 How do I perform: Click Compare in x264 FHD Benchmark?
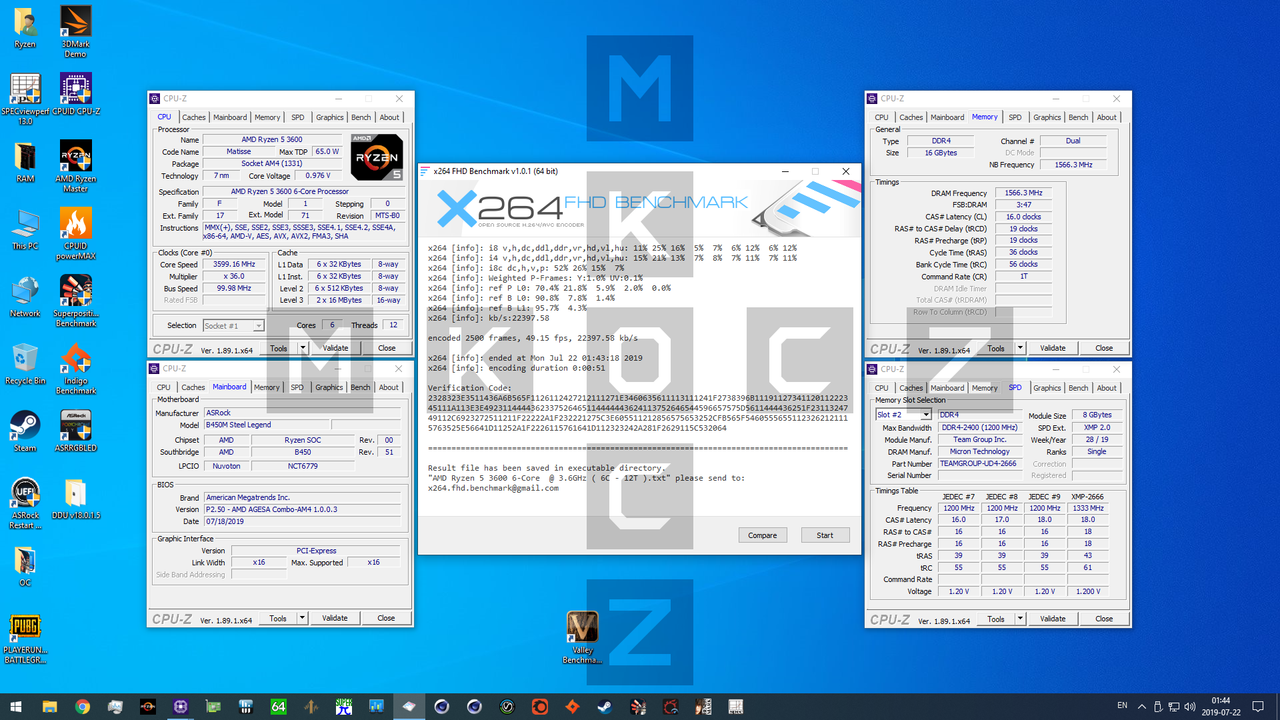tap(762, 535)
